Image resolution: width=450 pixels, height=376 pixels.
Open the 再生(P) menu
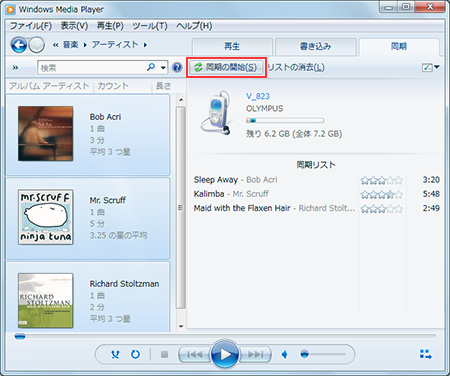[110, 26]
